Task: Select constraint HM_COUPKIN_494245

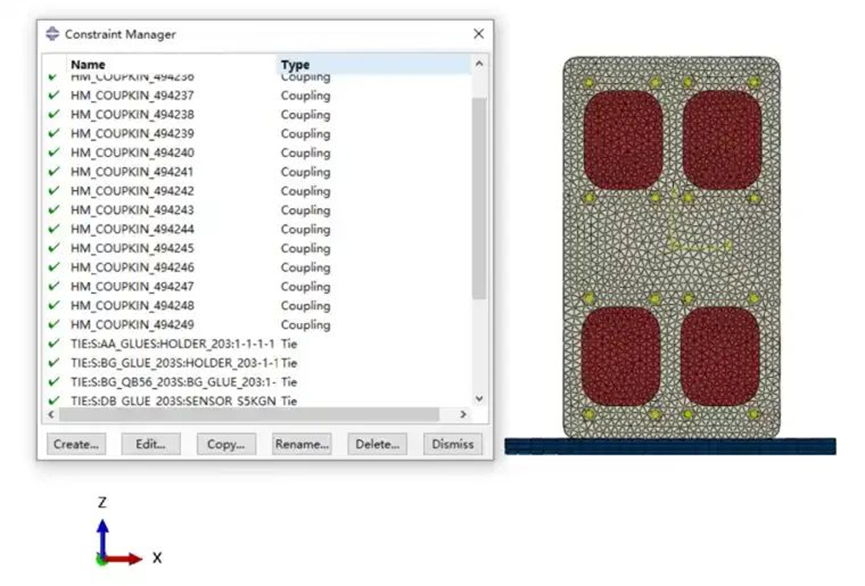Action: click(132, 248)
